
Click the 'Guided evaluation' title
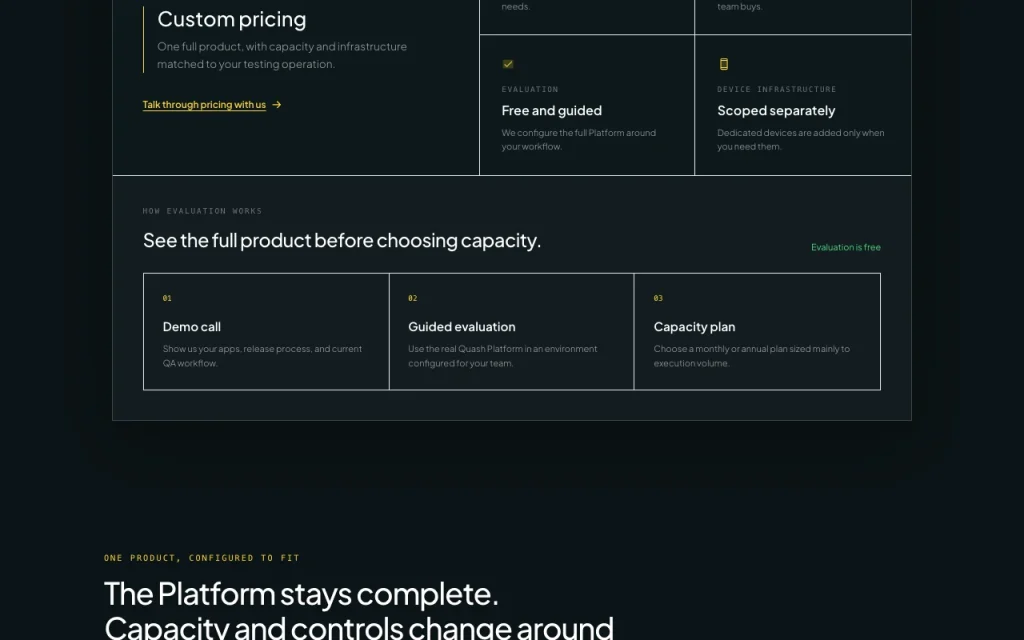462,327
